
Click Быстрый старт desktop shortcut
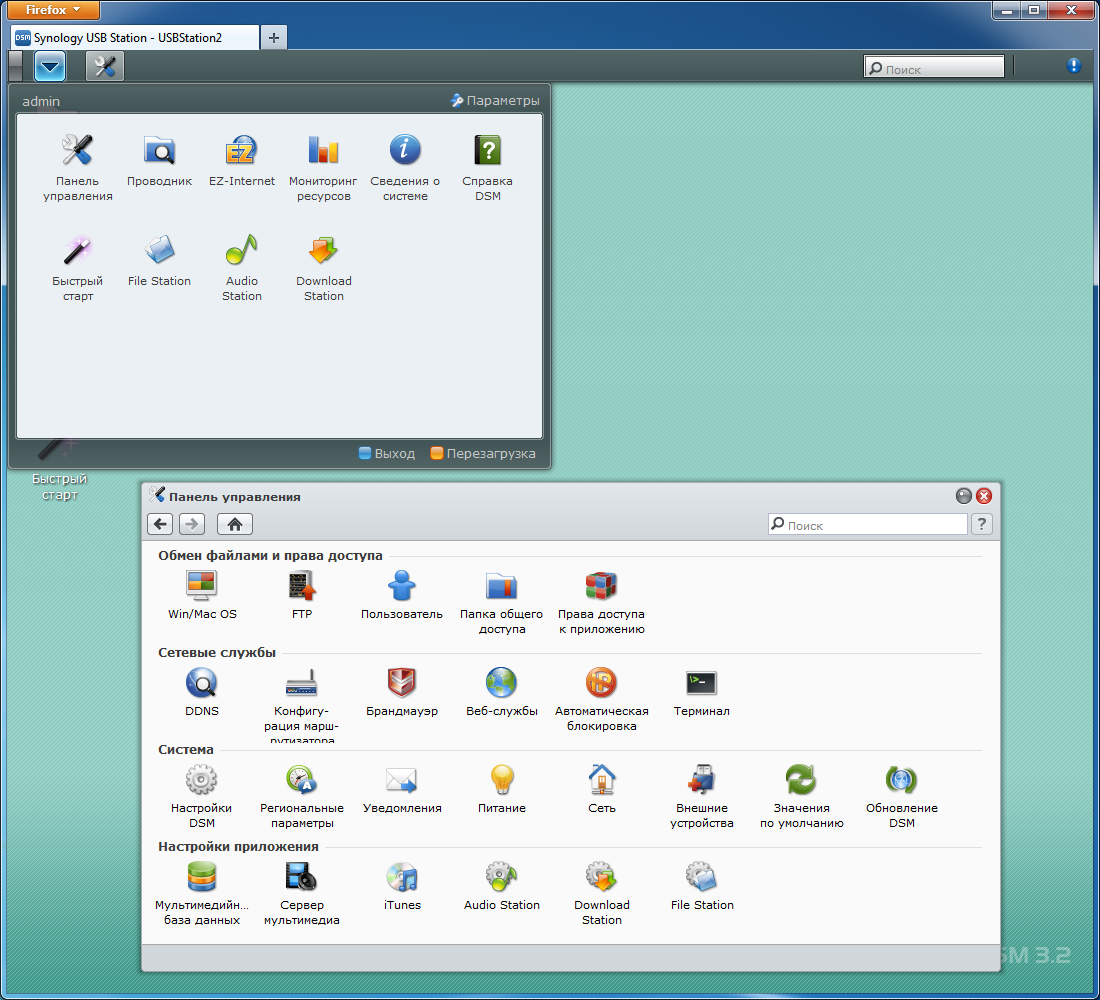click(x=60, y=468)
